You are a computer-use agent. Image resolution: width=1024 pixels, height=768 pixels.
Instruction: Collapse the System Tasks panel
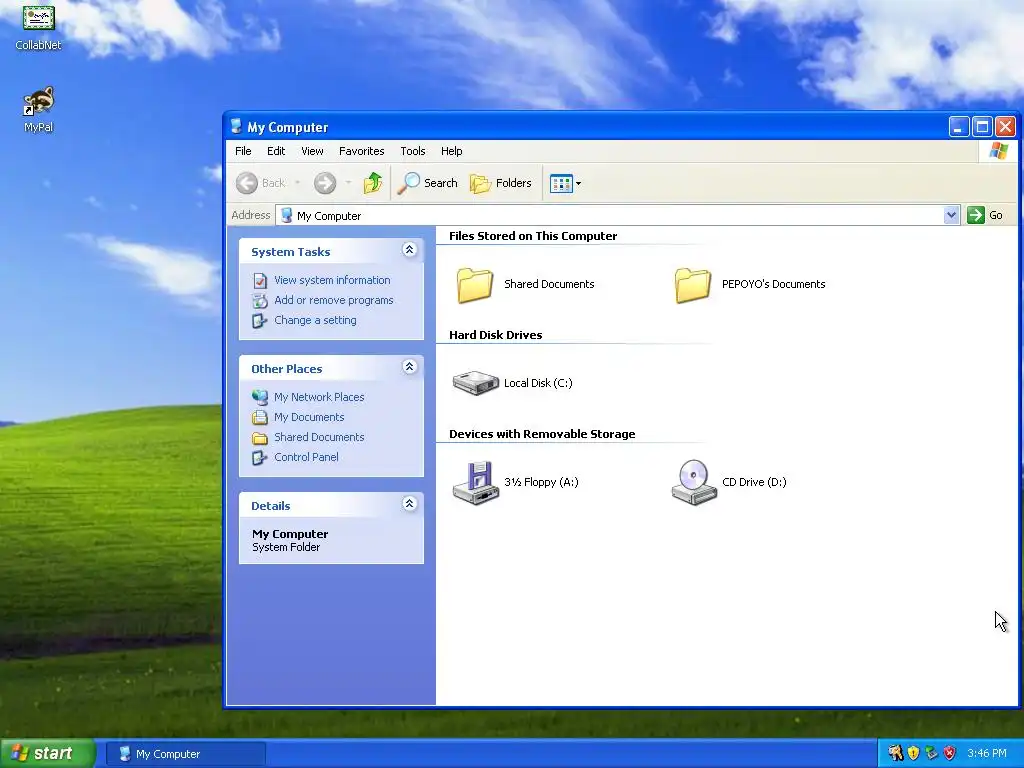click(409, 250)
